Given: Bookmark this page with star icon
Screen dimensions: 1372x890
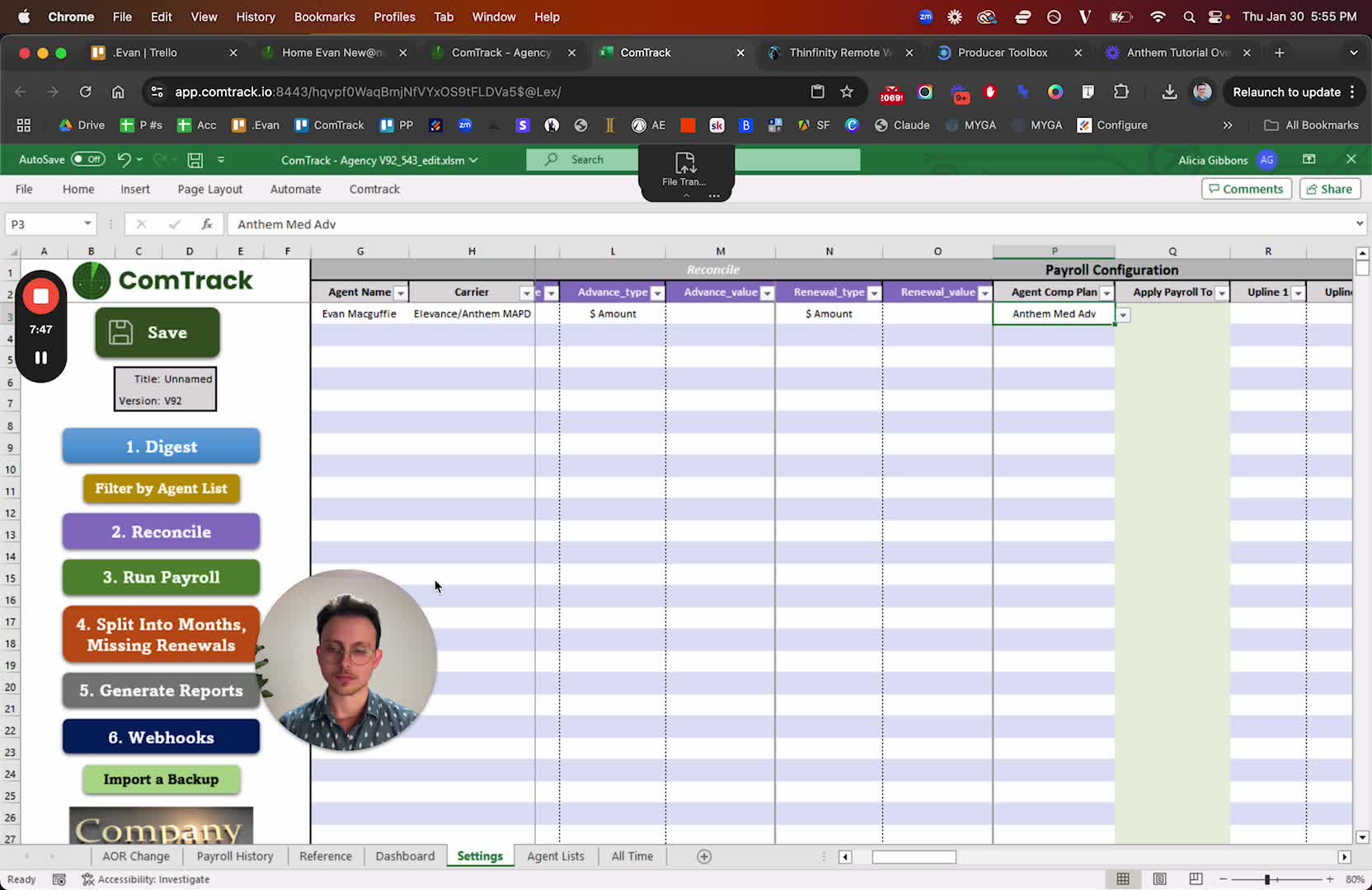Looking at the screenshot, I should (x=847, y=91).
